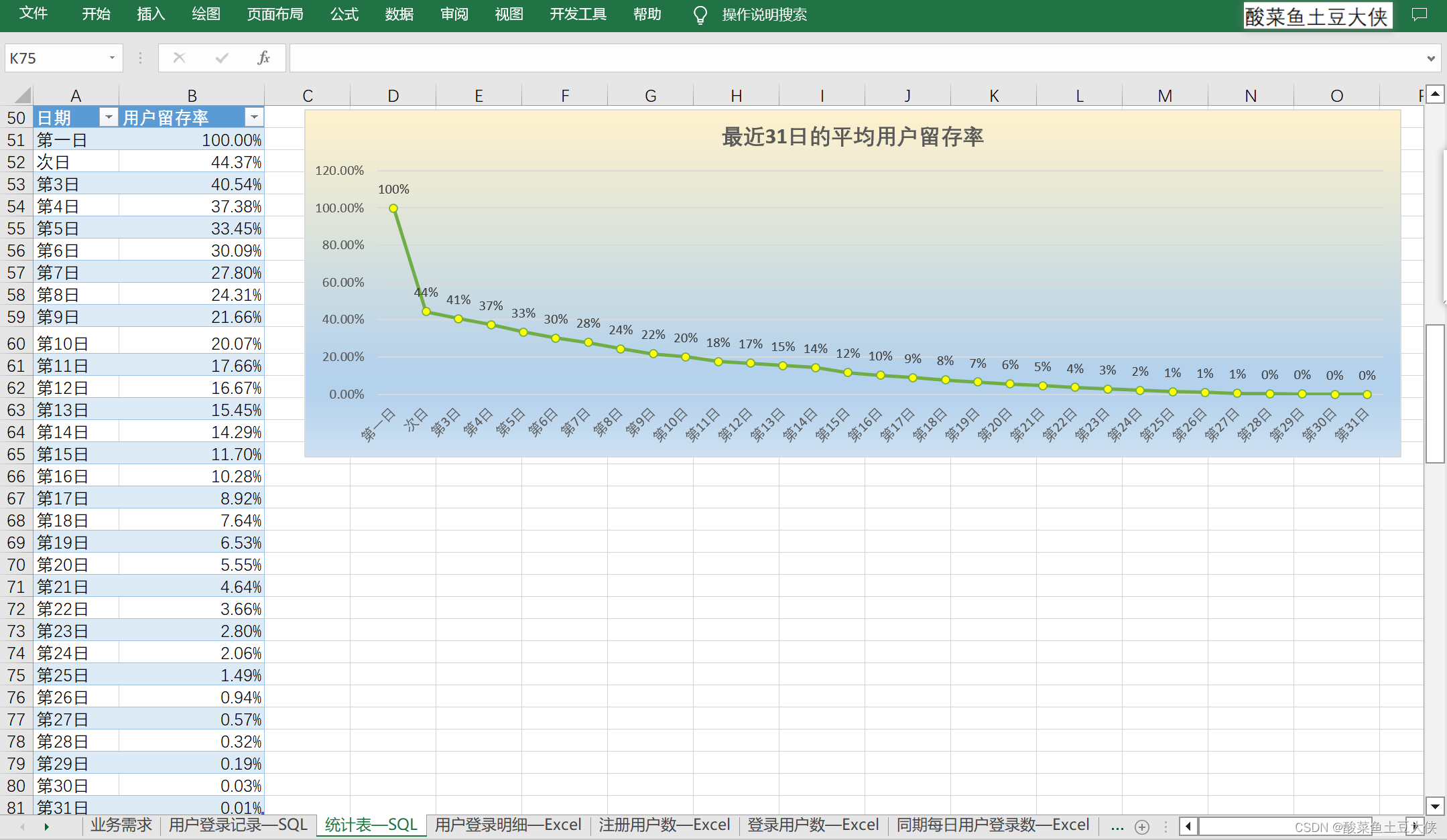Image resolution: width=1447 pixels, height=840 pixels.
Task: Click the 120.00% vertical axis label
Action: (x=340, y=170)
